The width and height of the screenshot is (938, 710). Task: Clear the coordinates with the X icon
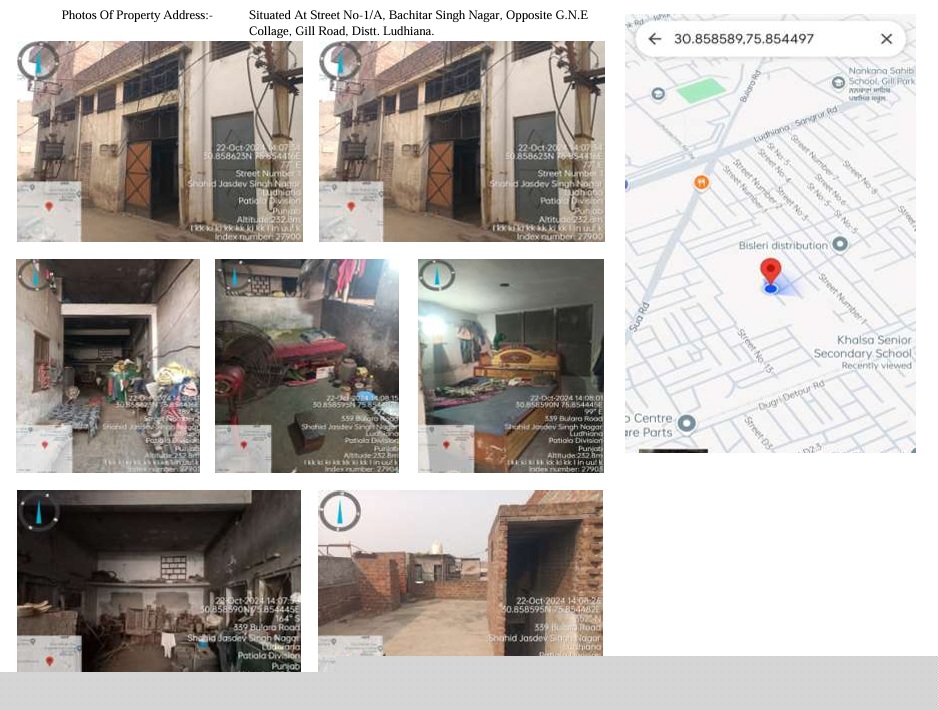tap(886, 39)
